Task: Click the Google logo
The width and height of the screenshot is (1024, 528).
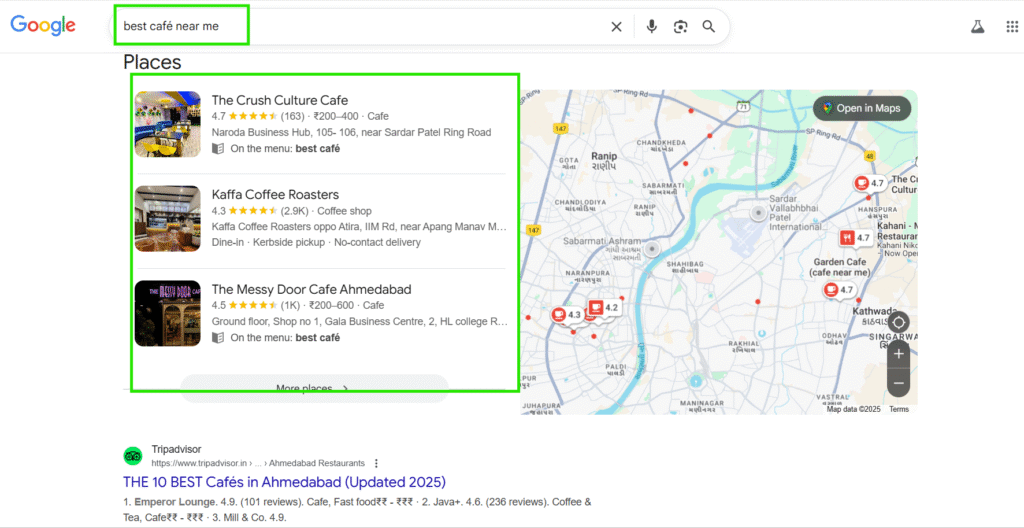Action: pyautogui.click(x=43, y=25)
